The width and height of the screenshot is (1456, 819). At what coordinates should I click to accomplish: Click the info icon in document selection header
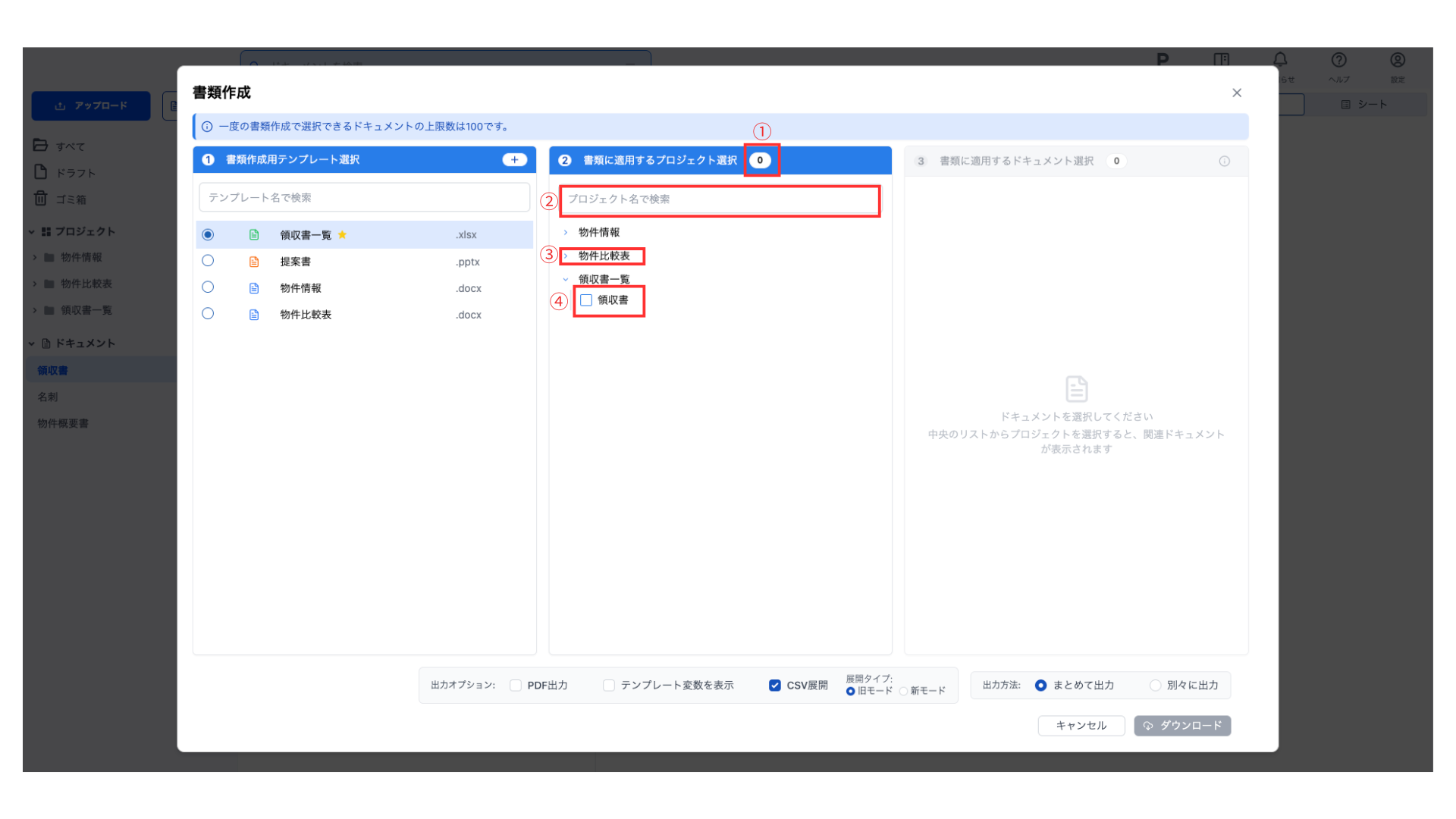1224,162
